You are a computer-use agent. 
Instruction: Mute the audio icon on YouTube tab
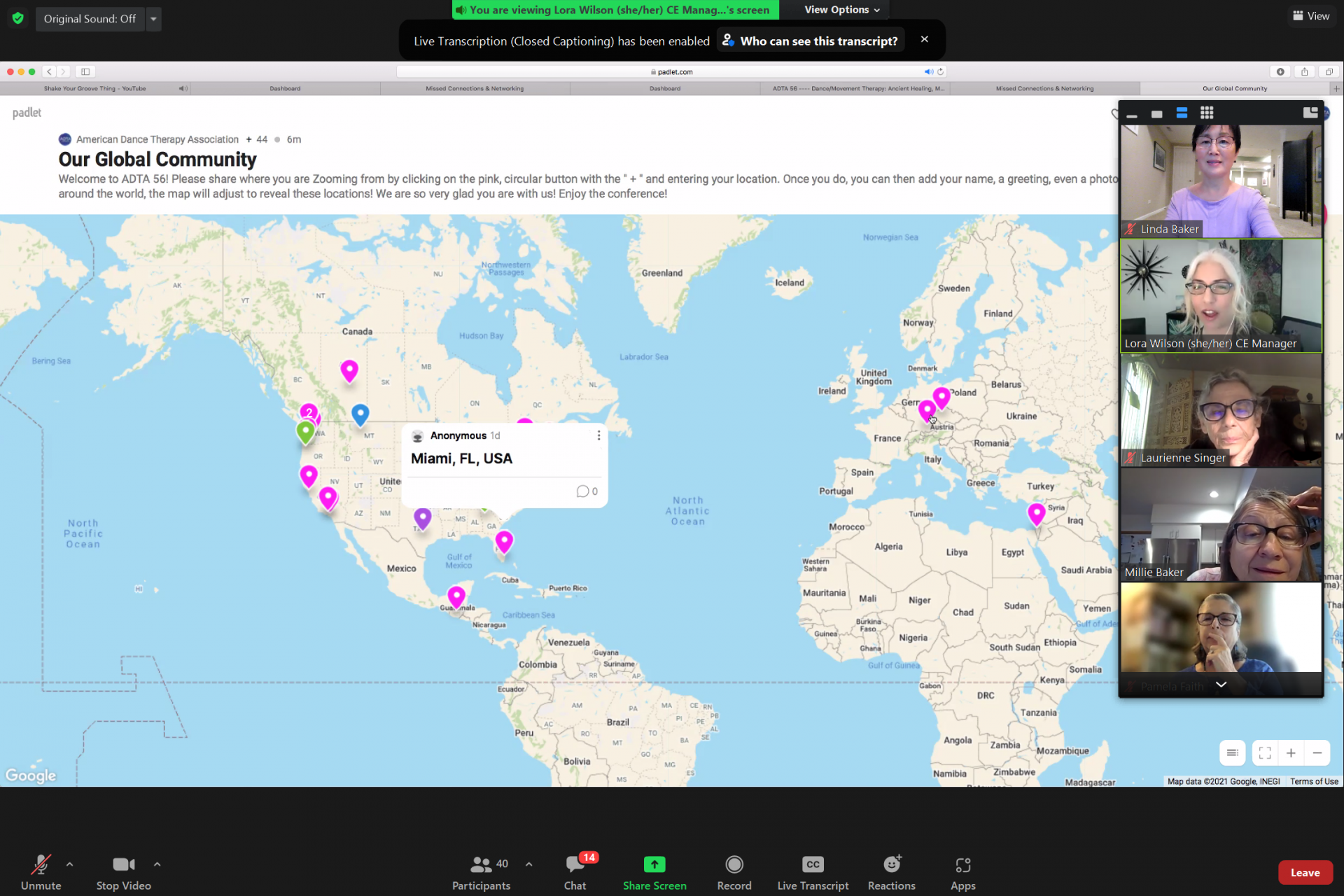[182, 89]
